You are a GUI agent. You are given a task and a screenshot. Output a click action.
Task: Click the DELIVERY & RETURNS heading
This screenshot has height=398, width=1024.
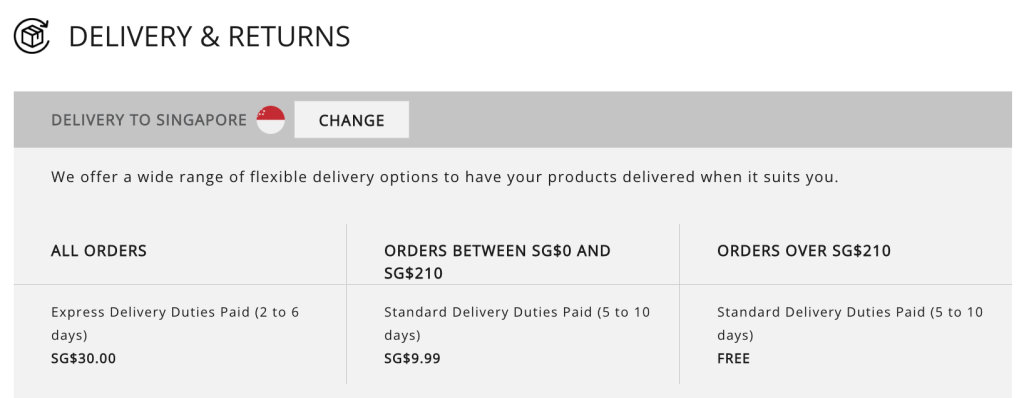click(209, 37)
